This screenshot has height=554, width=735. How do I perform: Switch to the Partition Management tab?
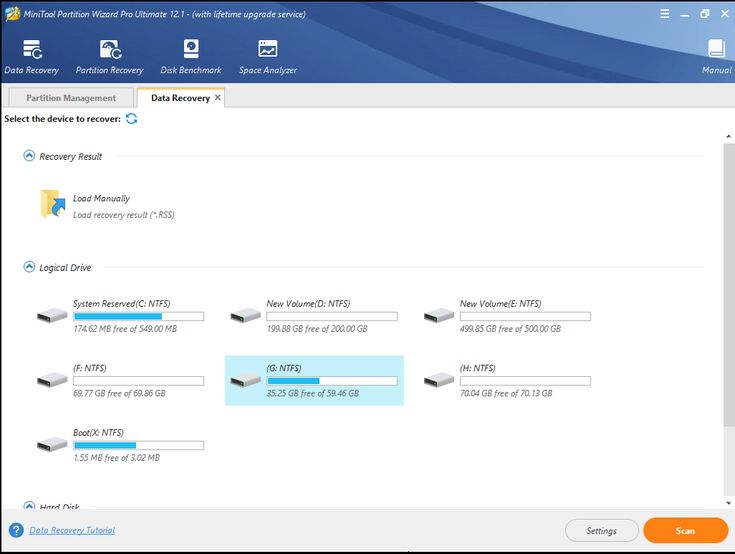pos(71,98)
